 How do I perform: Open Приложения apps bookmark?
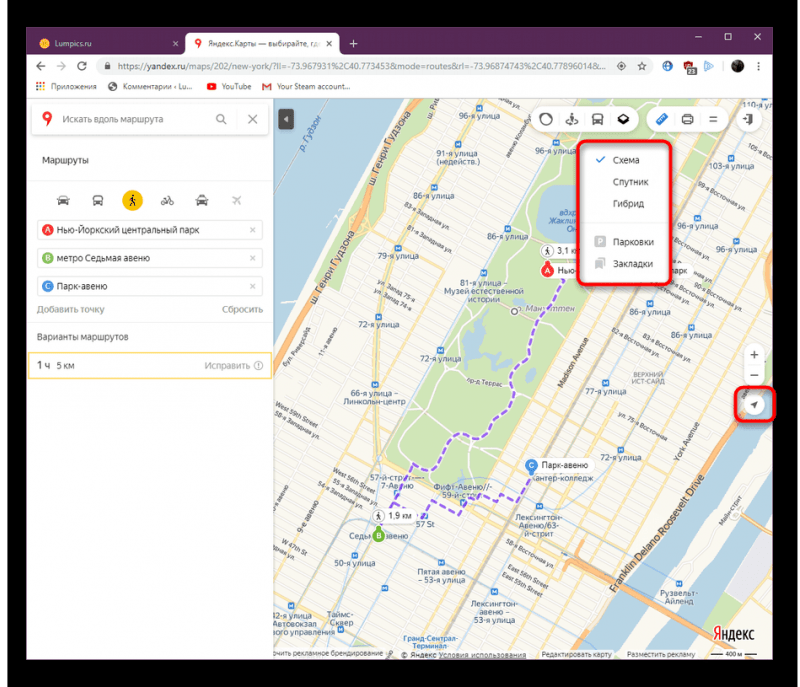point(66,87)
